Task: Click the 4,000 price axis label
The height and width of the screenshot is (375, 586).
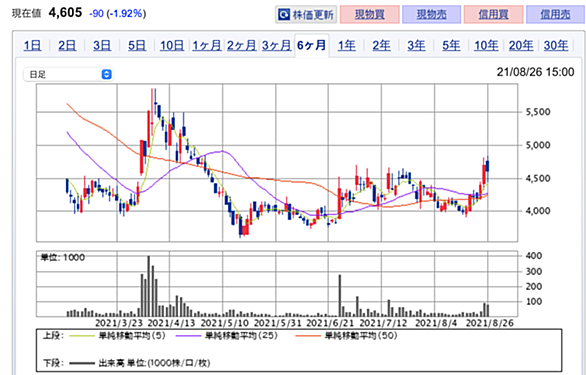Action: (x=538, y=211)
